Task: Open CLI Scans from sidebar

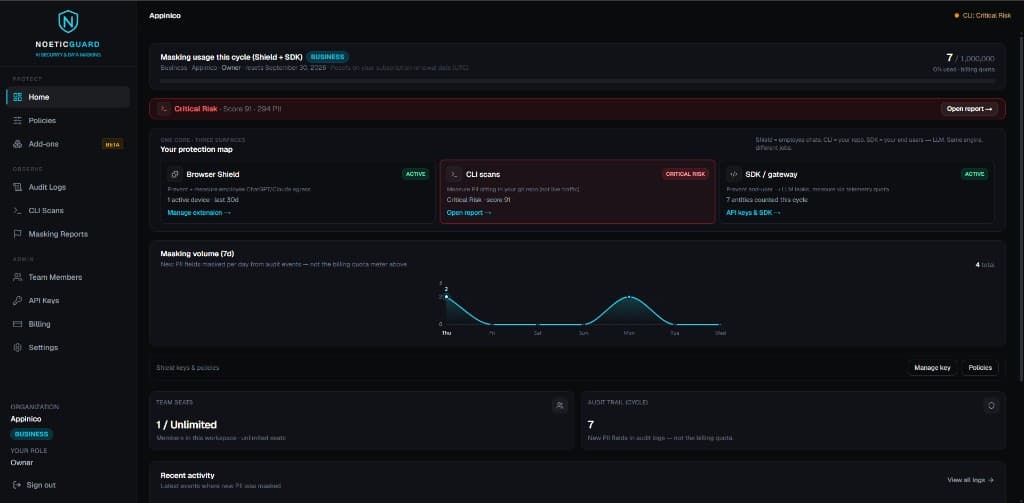Action: [68, 211]
